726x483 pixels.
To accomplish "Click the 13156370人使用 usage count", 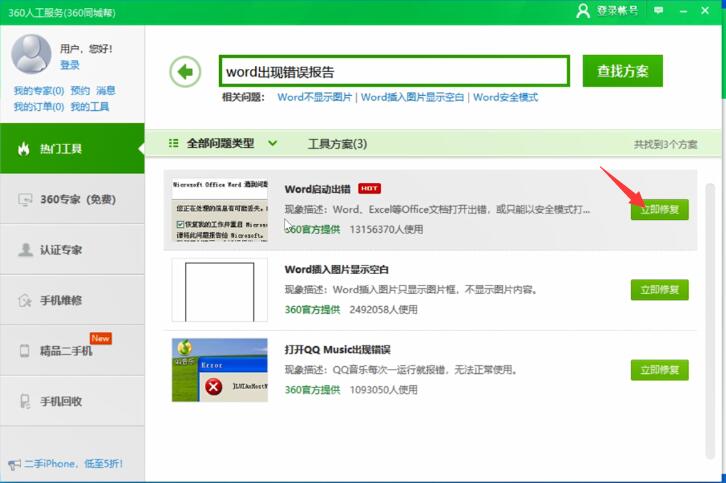I will point(386,229).
